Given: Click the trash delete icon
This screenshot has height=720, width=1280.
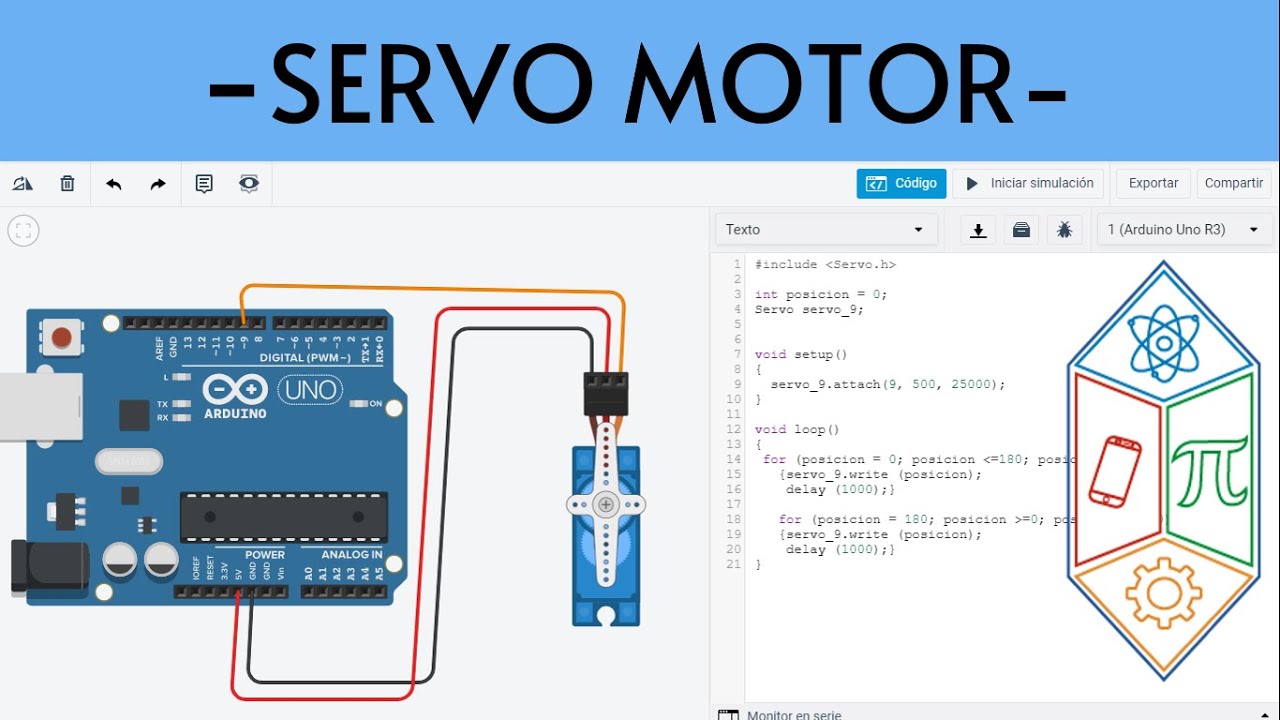Looking at the screenshot, I should pos(67,184).
